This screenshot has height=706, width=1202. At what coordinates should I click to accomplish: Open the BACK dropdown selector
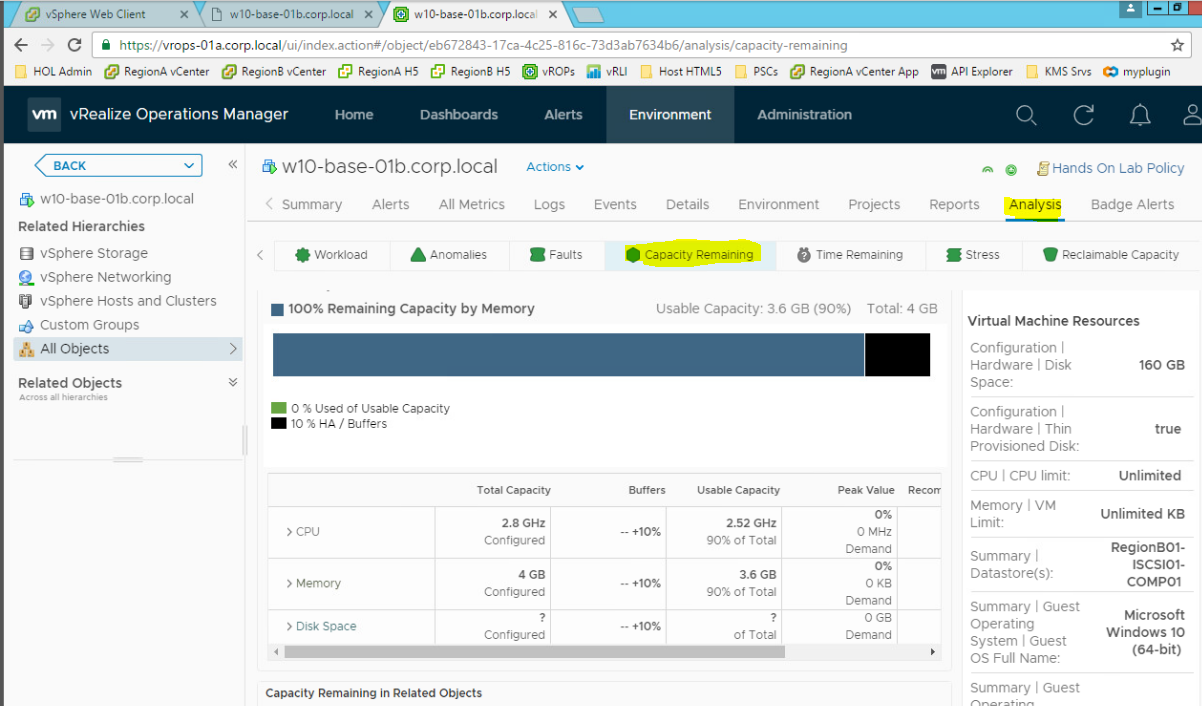(118, 165)
